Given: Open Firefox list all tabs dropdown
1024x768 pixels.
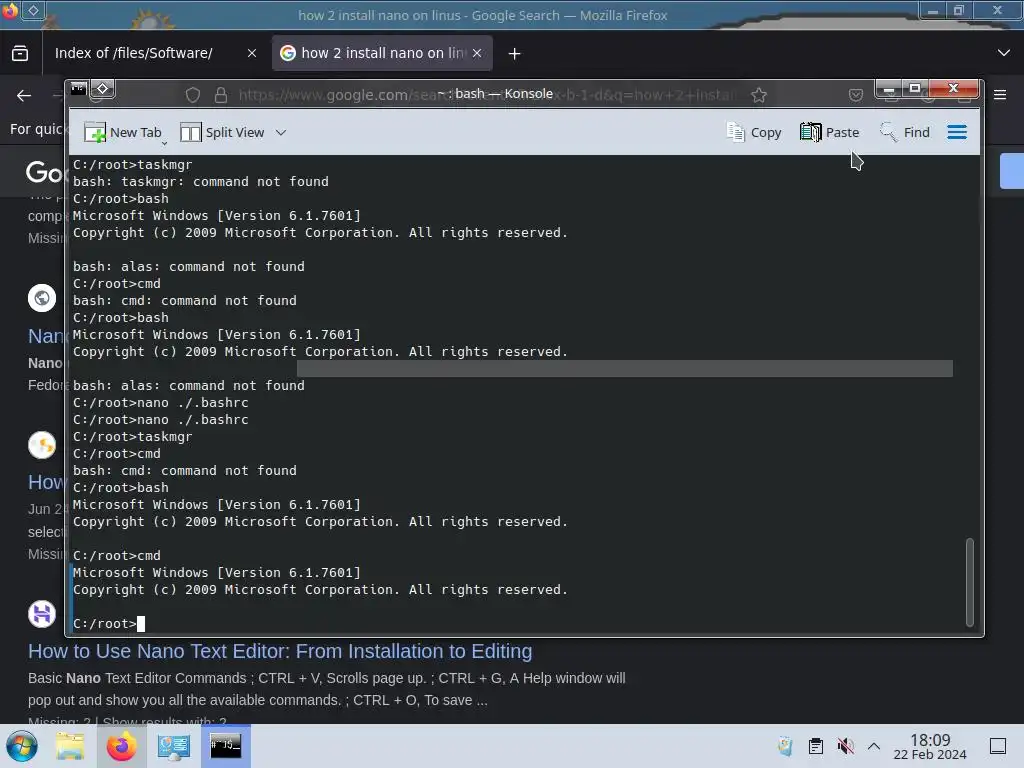Looking at the screenshot, I should (x=1004, y=53).
